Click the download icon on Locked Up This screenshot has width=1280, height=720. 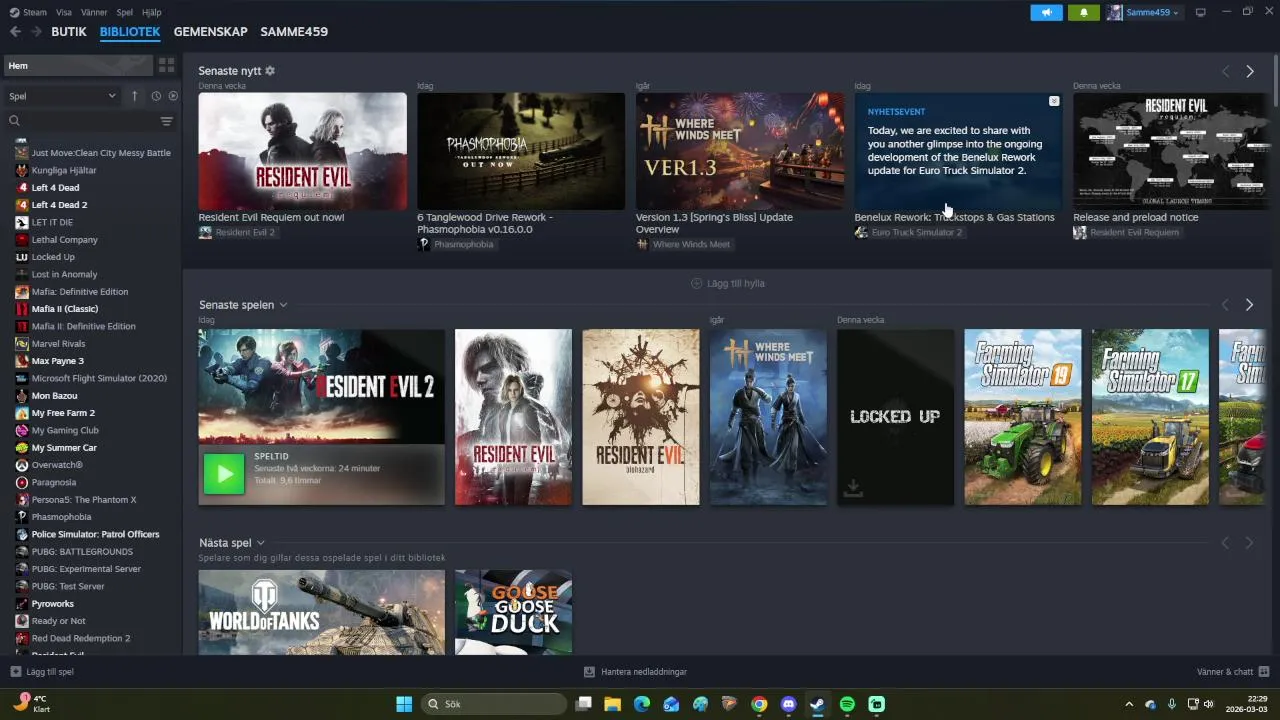[853, 487]
